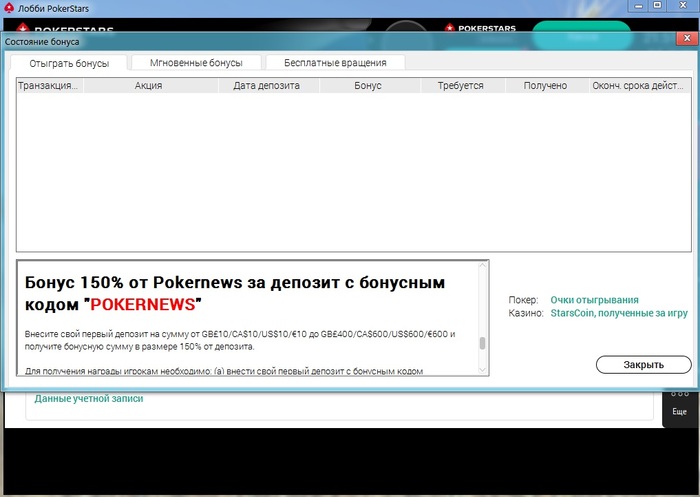Click the Требуется column header
This screenshot has height=497, width=700.
click(x=461, y=85)
